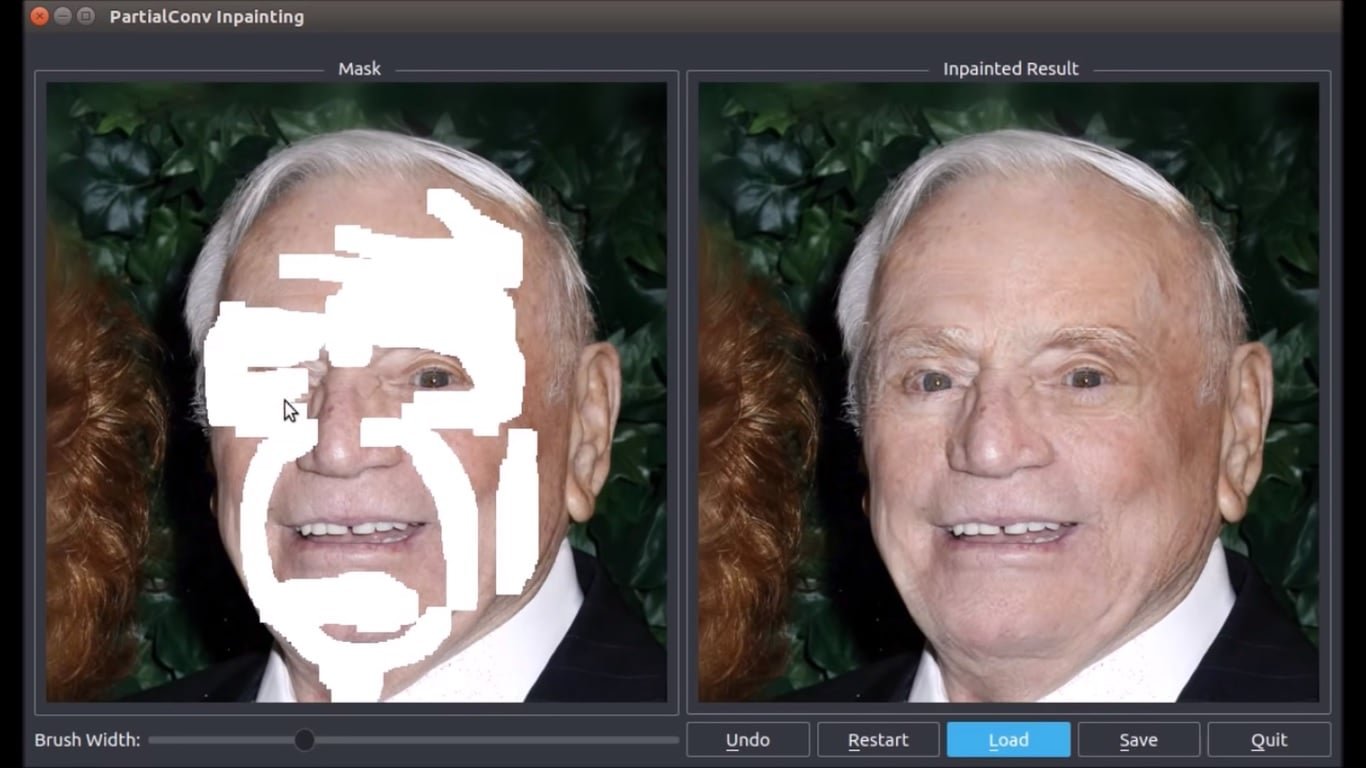
Task: Minimize the PartialConv Inpainting window
Action: tap(62, 16)
